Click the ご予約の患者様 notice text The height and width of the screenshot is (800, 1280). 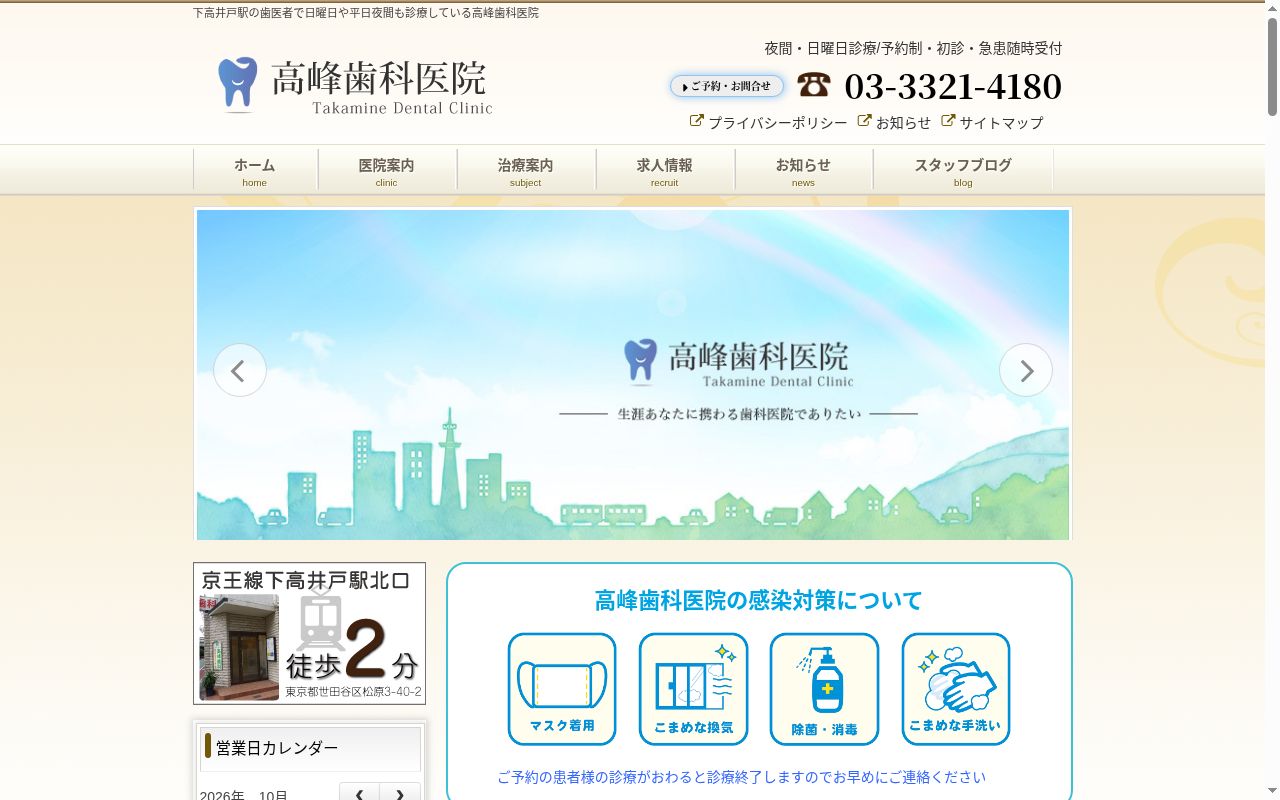pos(741,777)
